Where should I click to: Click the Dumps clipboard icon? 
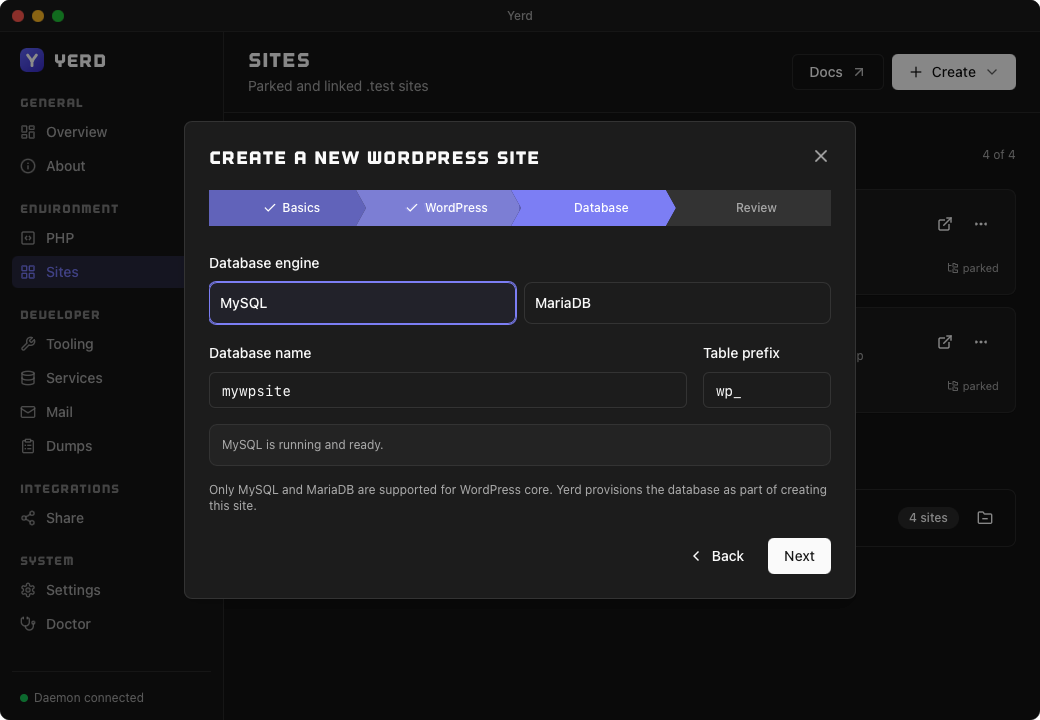[x=28, y=446]
